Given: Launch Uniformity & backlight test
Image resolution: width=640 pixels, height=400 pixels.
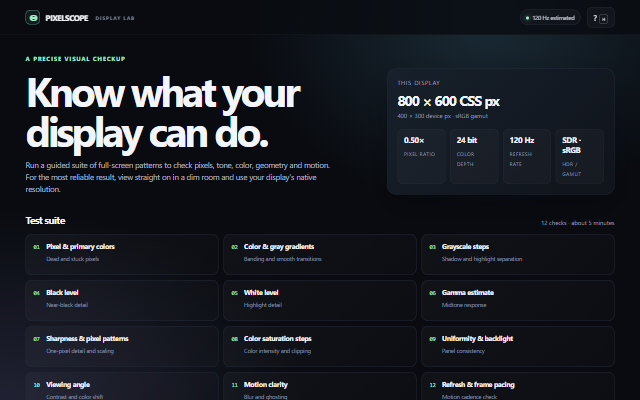Looking at the screenshot, I should tap(518, 347).
